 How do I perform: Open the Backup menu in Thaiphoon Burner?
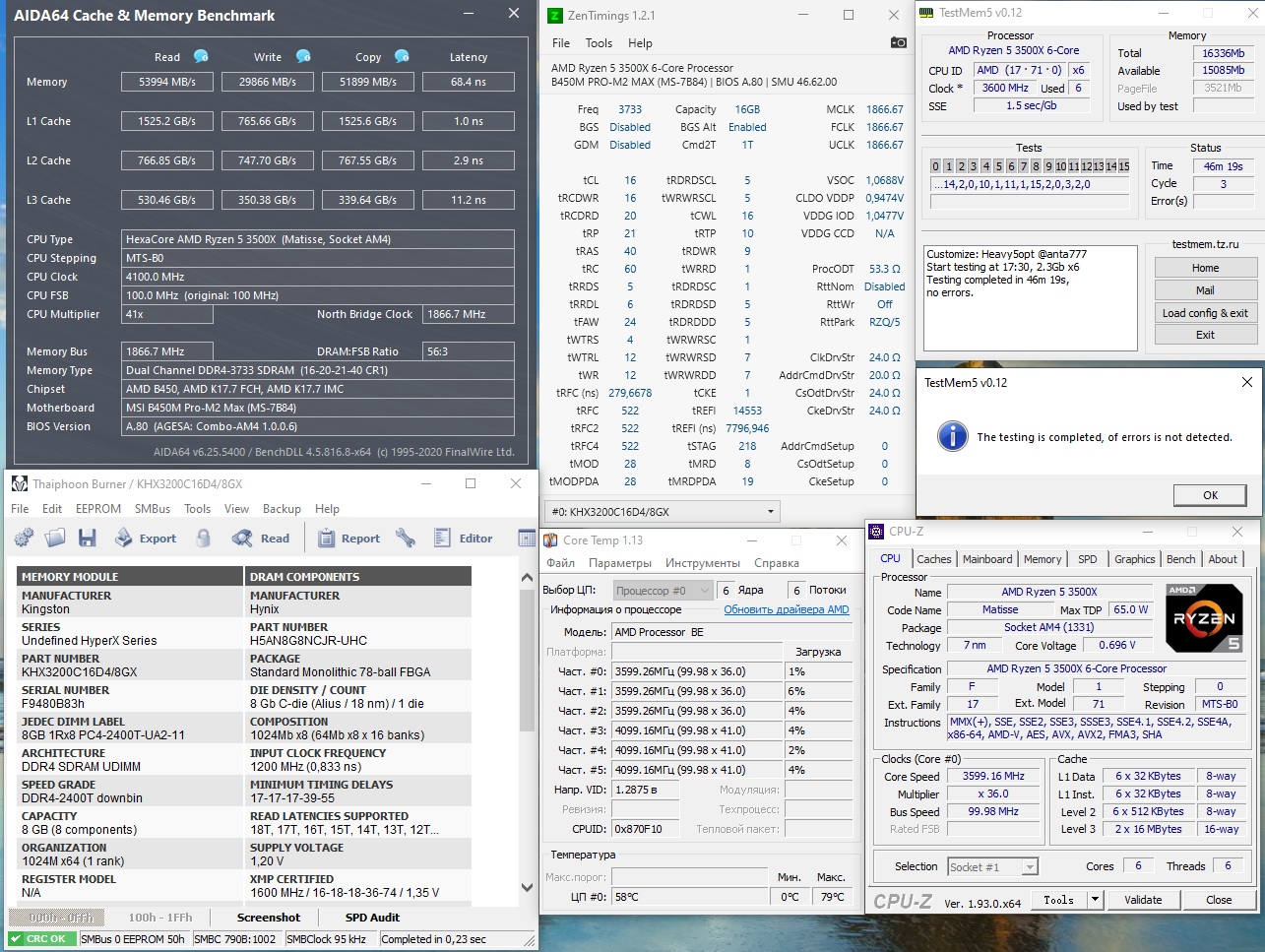coord(282,509)
